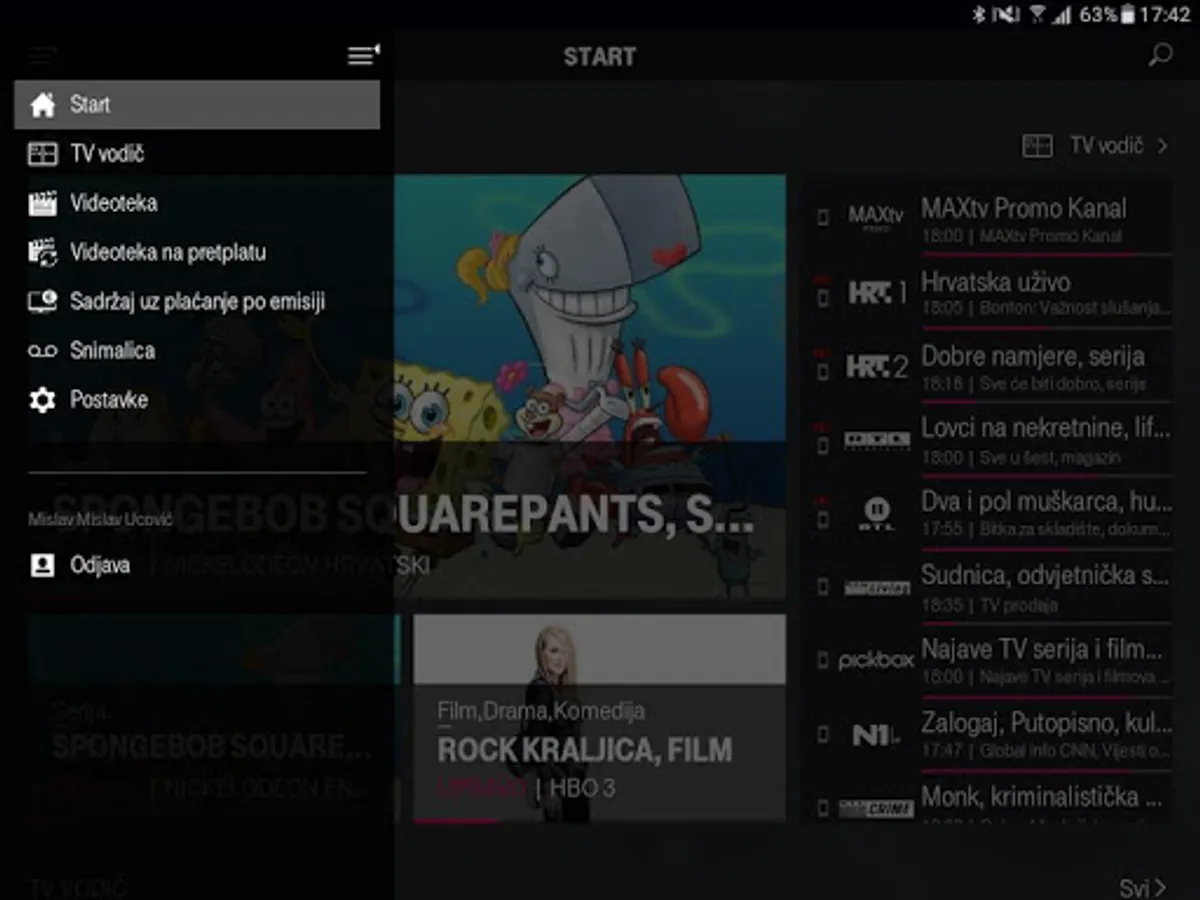1200x900 pixels.
Task: Tap the phone icon next to pickbox
Action: [x=823, y=661]
